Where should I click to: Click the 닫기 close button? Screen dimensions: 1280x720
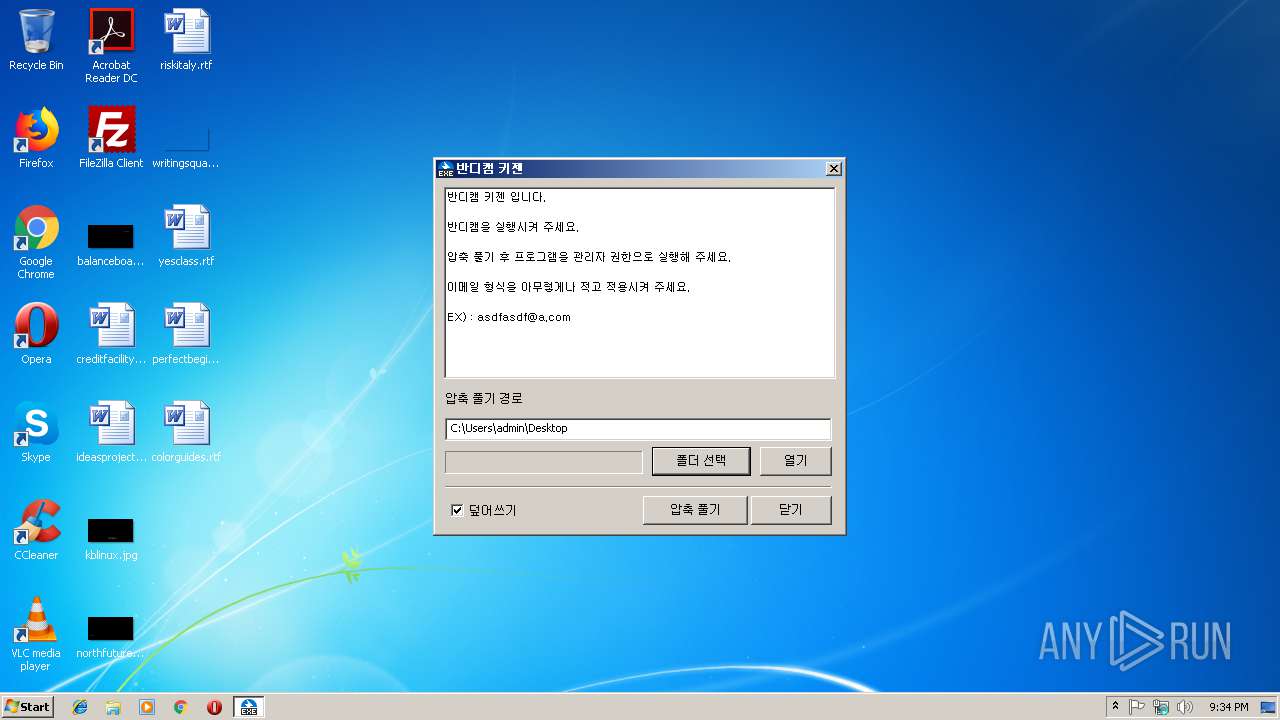point(791,509)
